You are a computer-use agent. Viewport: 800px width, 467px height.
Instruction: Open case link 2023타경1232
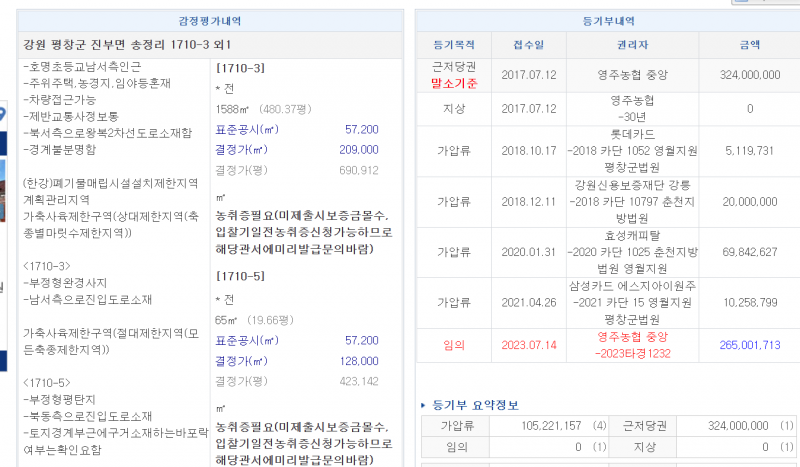[633, 352]
